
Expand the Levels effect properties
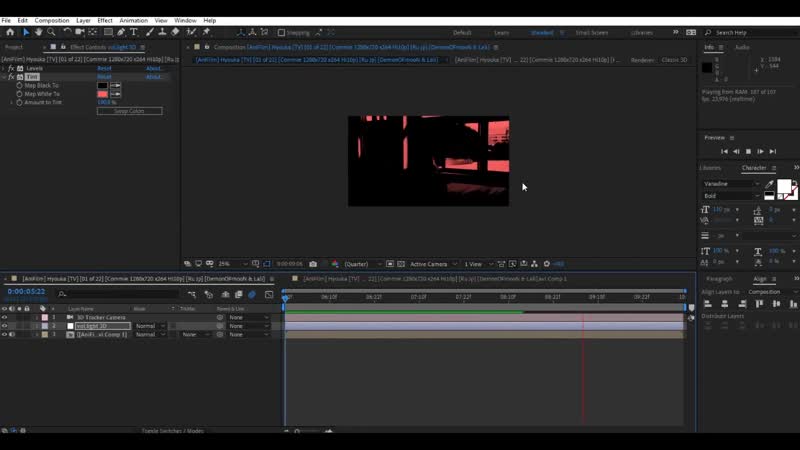click(x=4, y=68)
